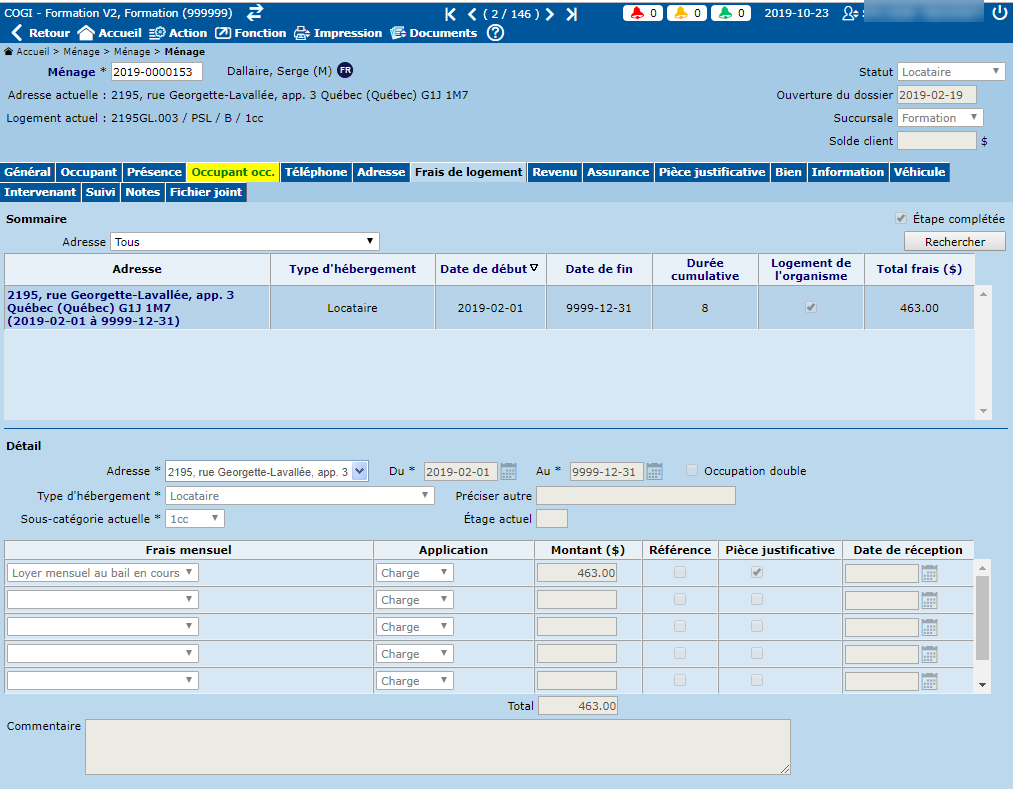Click the swap arrows icon beside Formation
The width and height of the screenshot is (1013, 789).
coord(255,12)
